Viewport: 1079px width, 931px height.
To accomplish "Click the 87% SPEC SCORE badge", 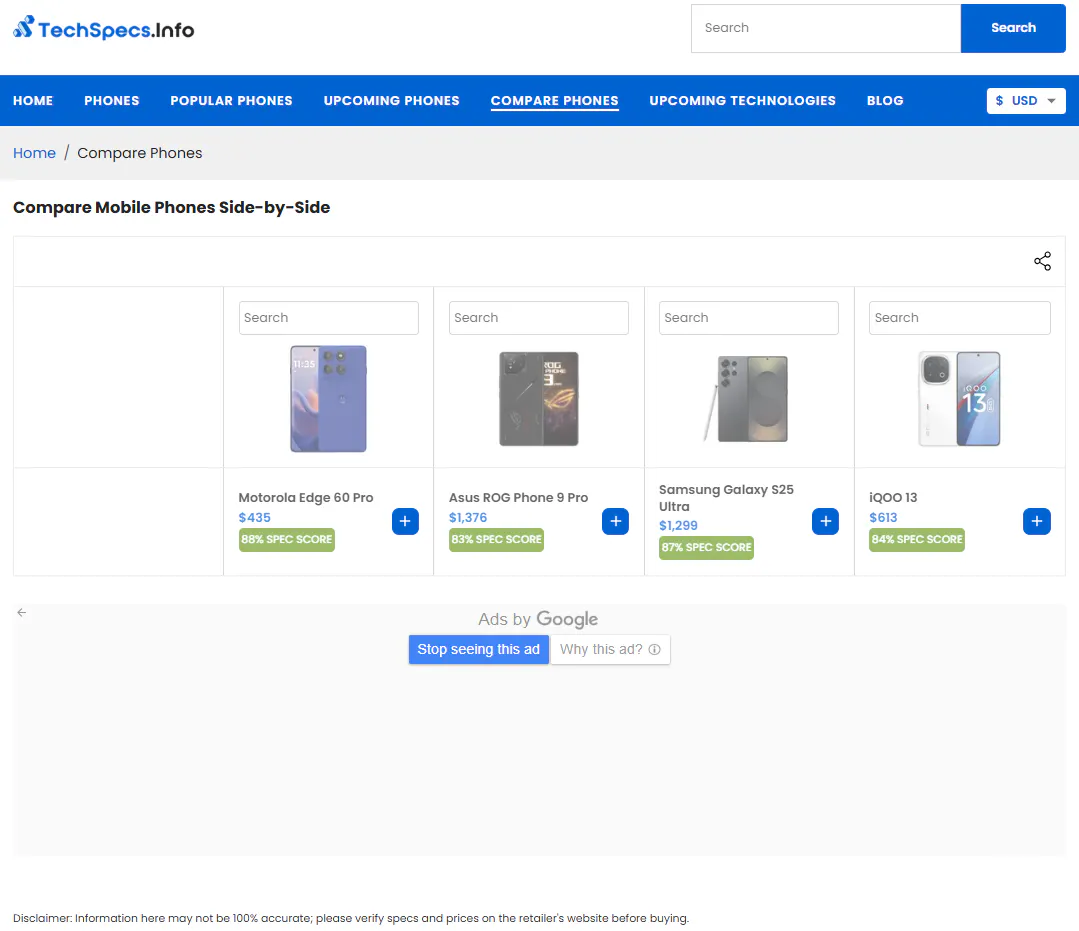I will click(706, 548).
